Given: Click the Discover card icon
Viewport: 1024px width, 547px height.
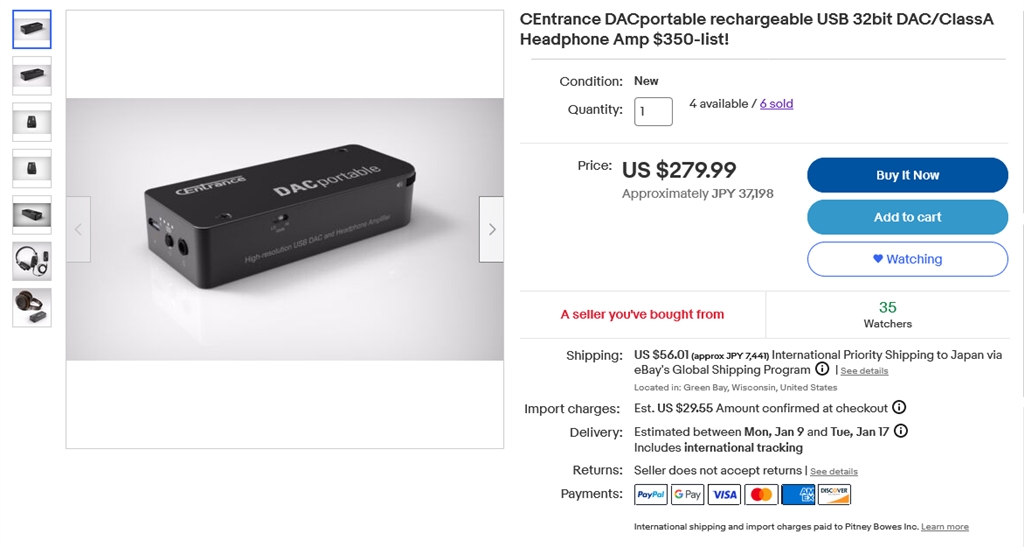Looking at the screenshot, I should [834, 494].
